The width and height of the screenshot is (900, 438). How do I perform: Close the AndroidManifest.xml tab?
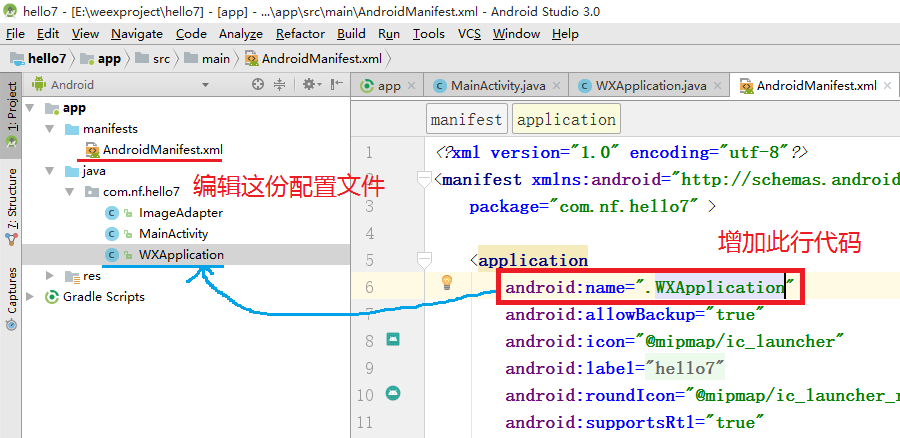tap(887, 86)
